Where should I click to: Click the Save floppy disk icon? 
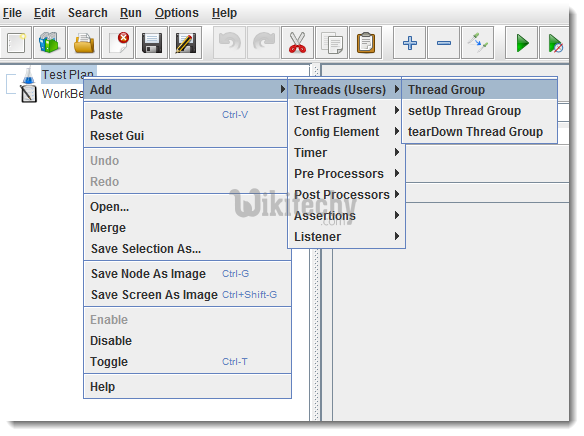click(x=152, y=43)
